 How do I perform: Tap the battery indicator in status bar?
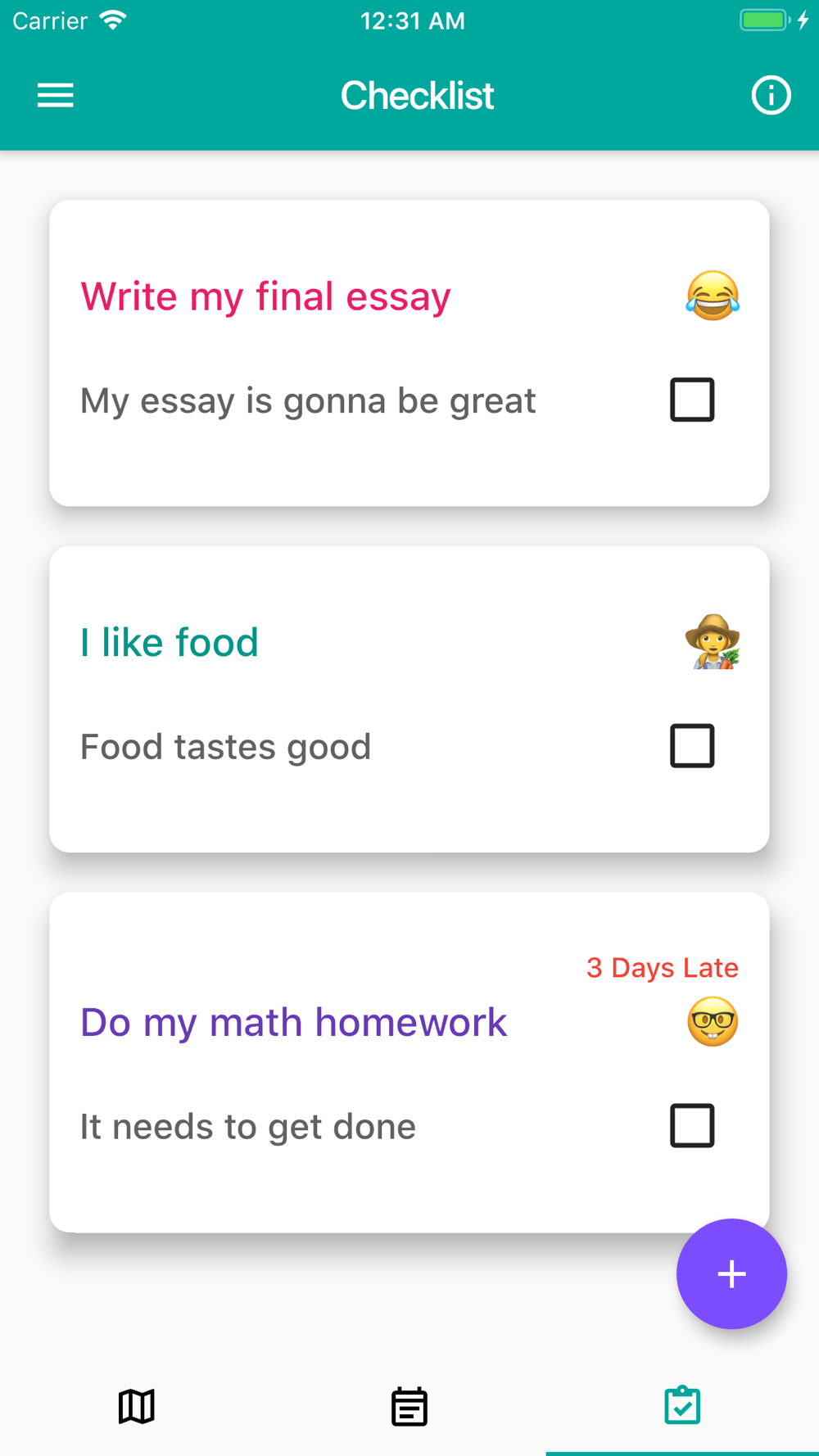pyautogui.click(x=763, y=20)
